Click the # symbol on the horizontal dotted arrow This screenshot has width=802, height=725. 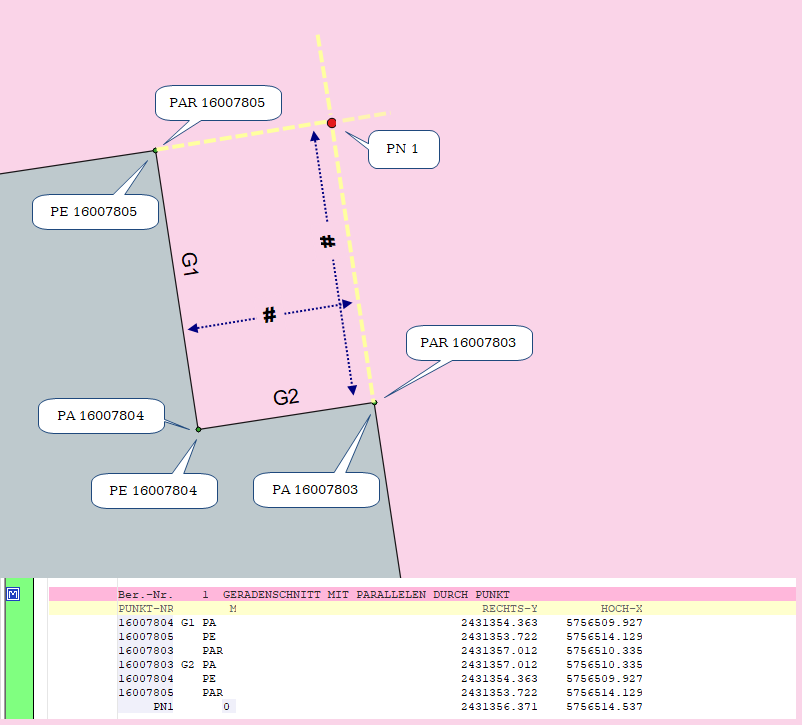[x=269, y=315]
